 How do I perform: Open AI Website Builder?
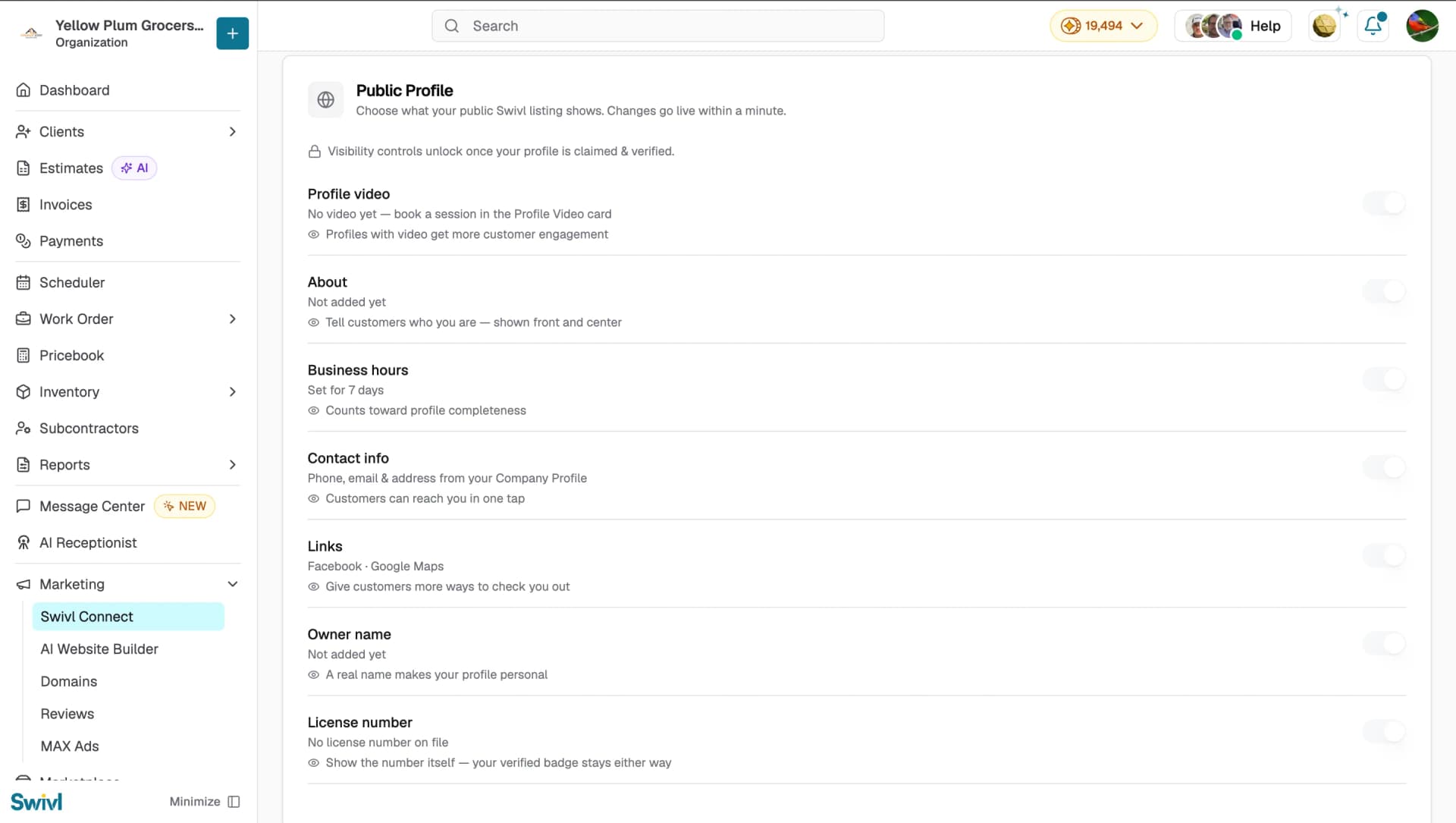(99, 649)
